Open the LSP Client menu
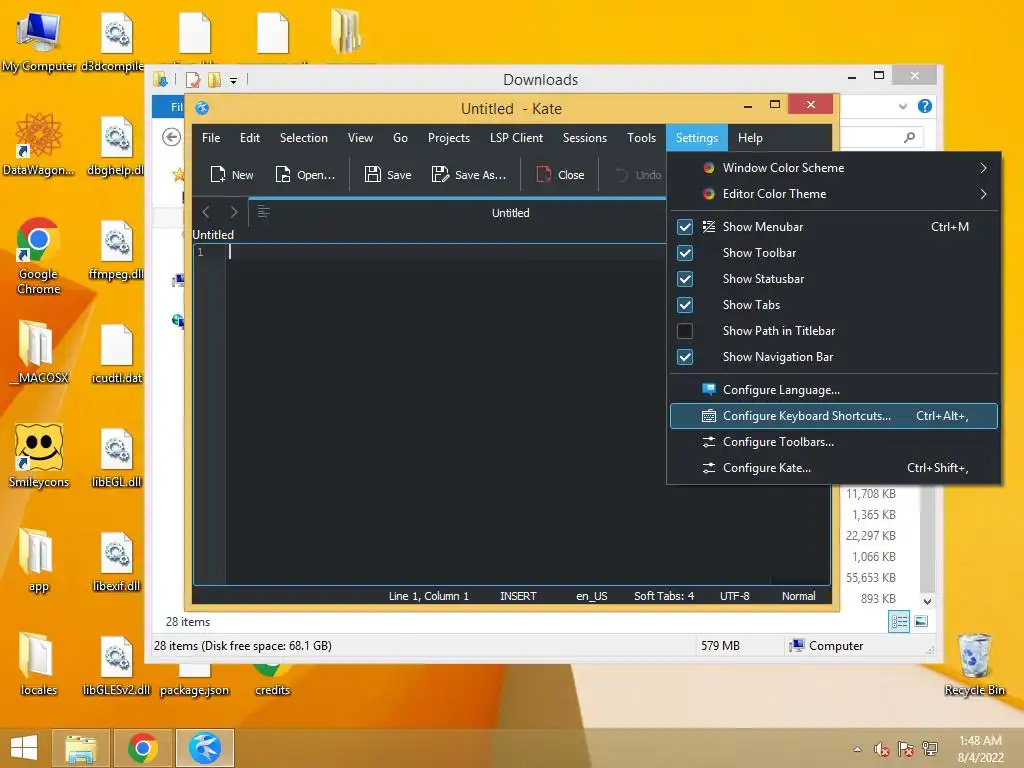This screenshot has height=768, width=1024. pyautogui.click(x=516, y=138)
